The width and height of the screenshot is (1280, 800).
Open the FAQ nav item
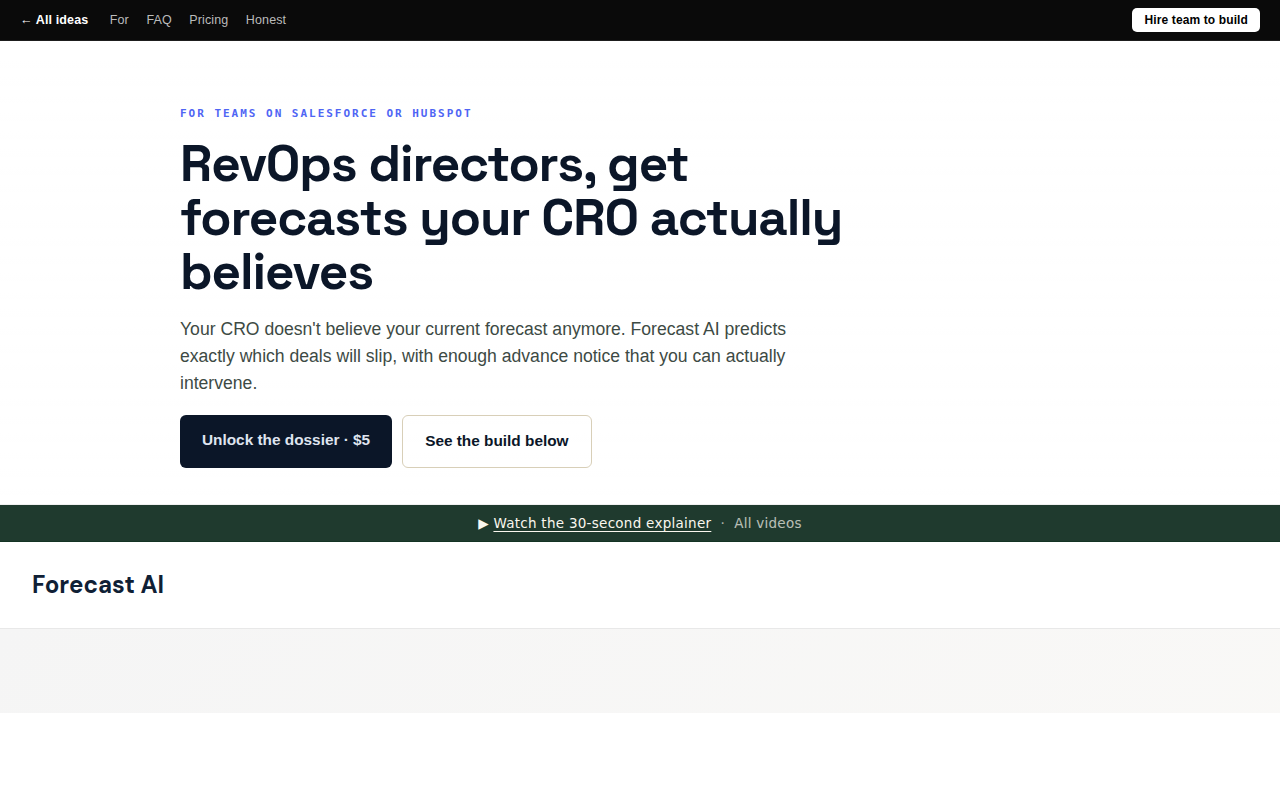point(159,20)
